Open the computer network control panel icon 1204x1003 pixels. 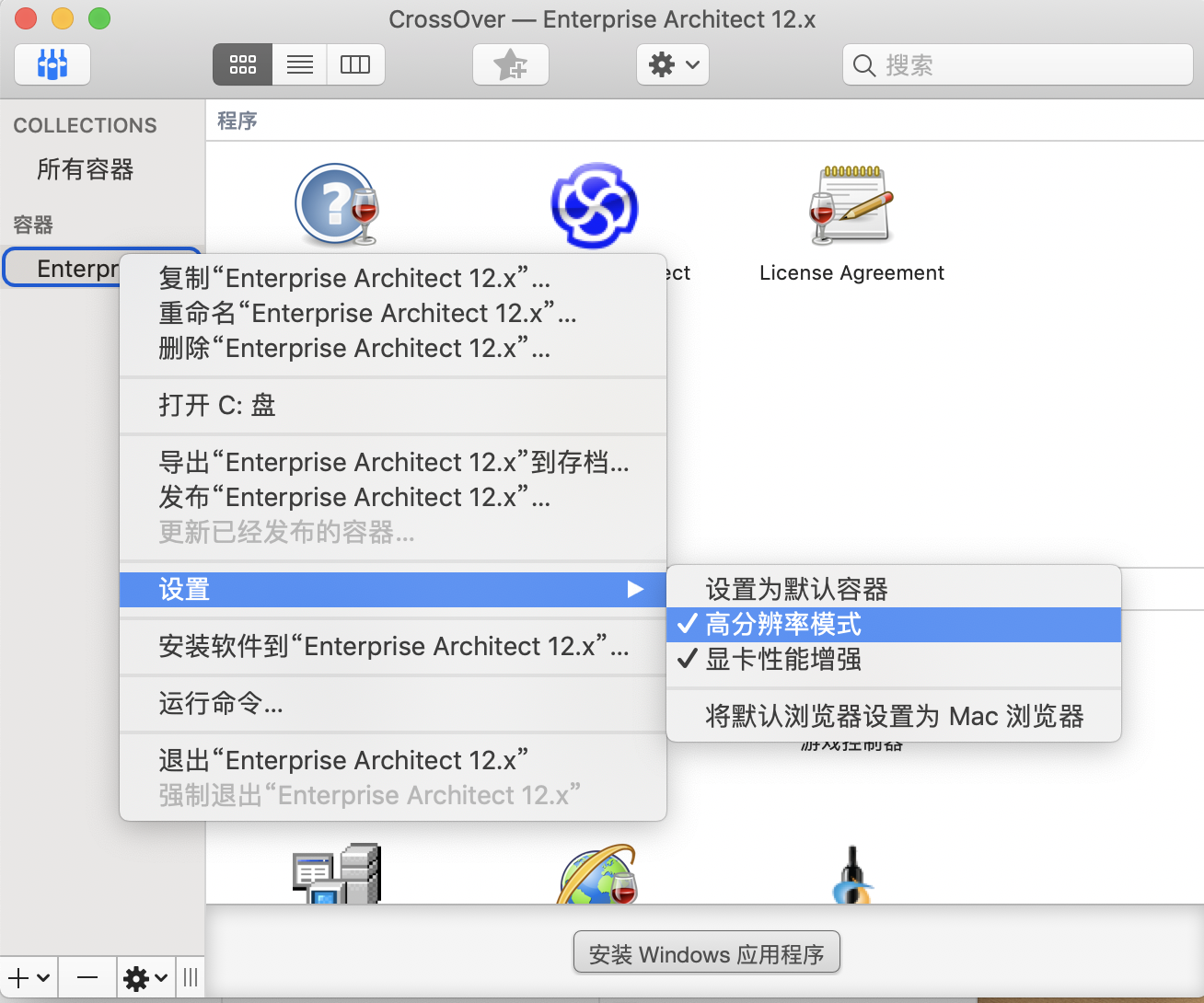(x=337, y=873)
